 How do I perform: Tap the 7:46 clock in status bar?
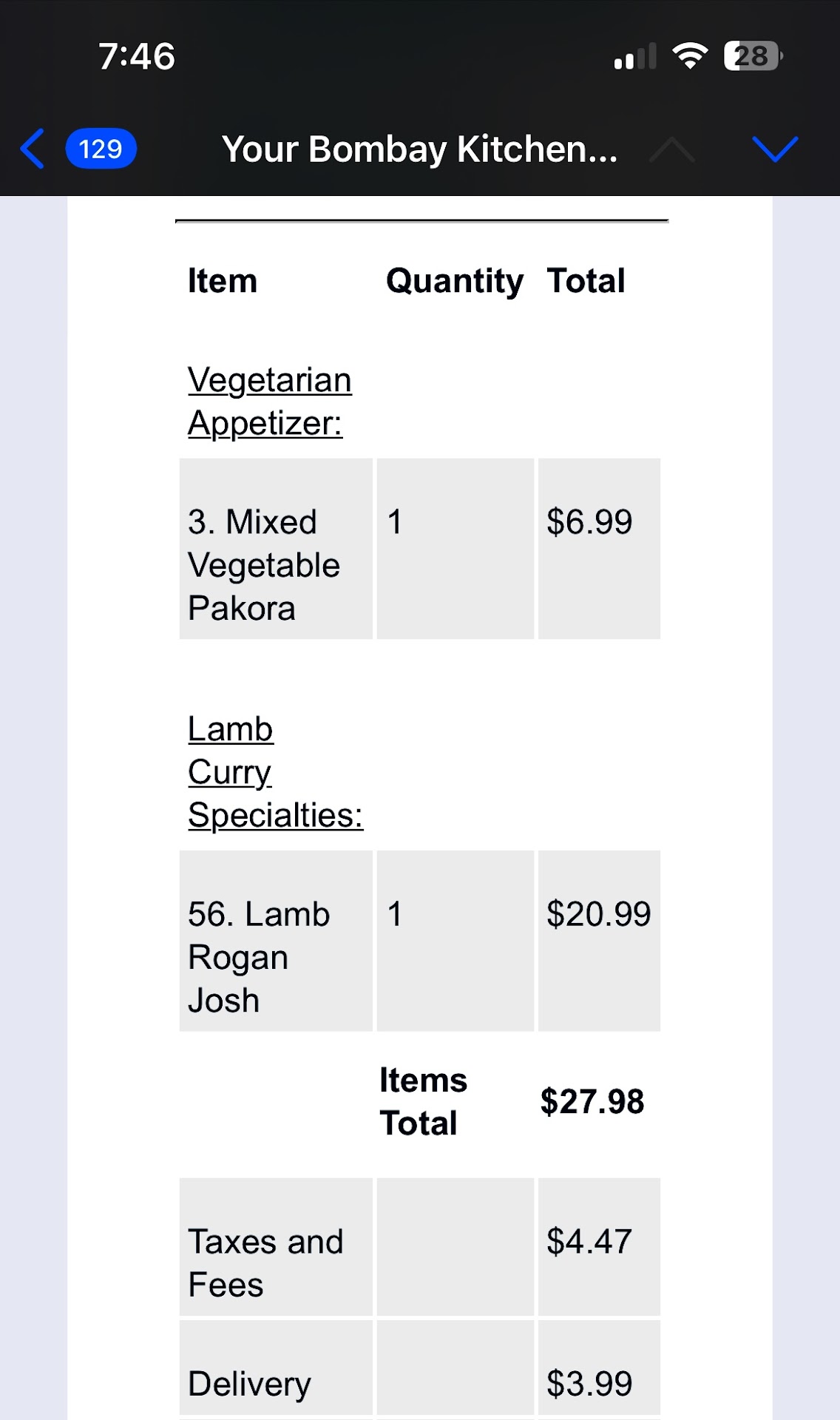pos(137,56)
